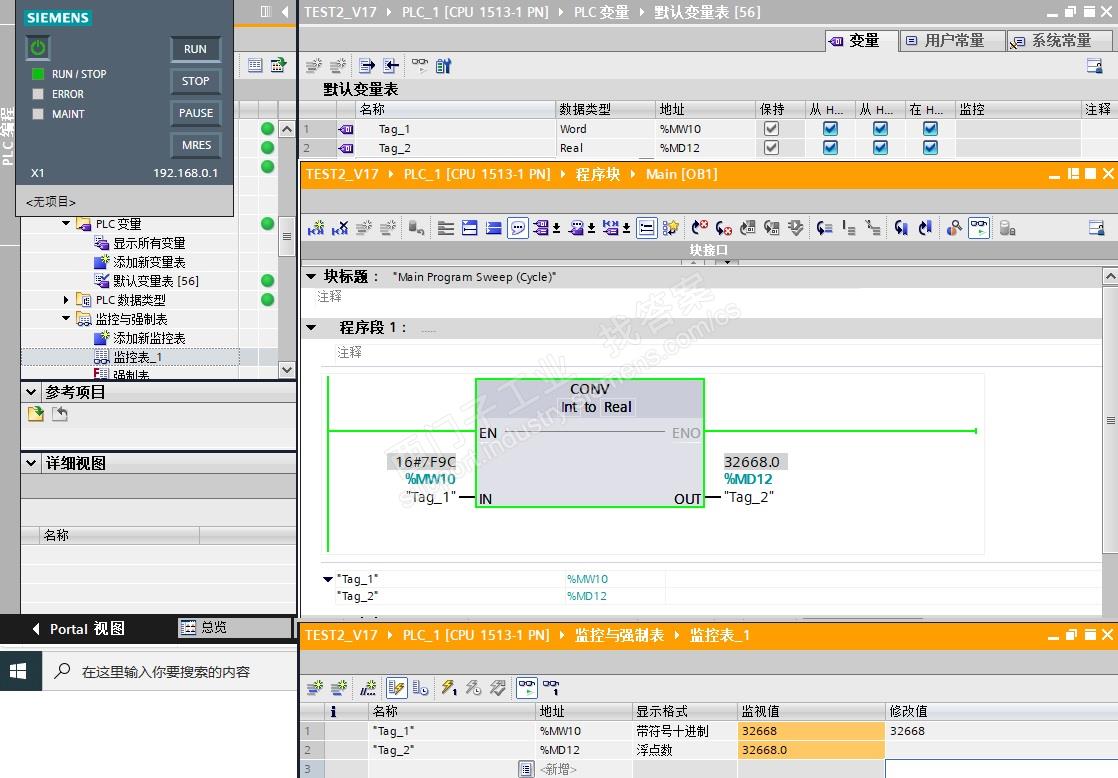Open 显示所有变量 in project tree
The image size is (1118, 778).
148,243
